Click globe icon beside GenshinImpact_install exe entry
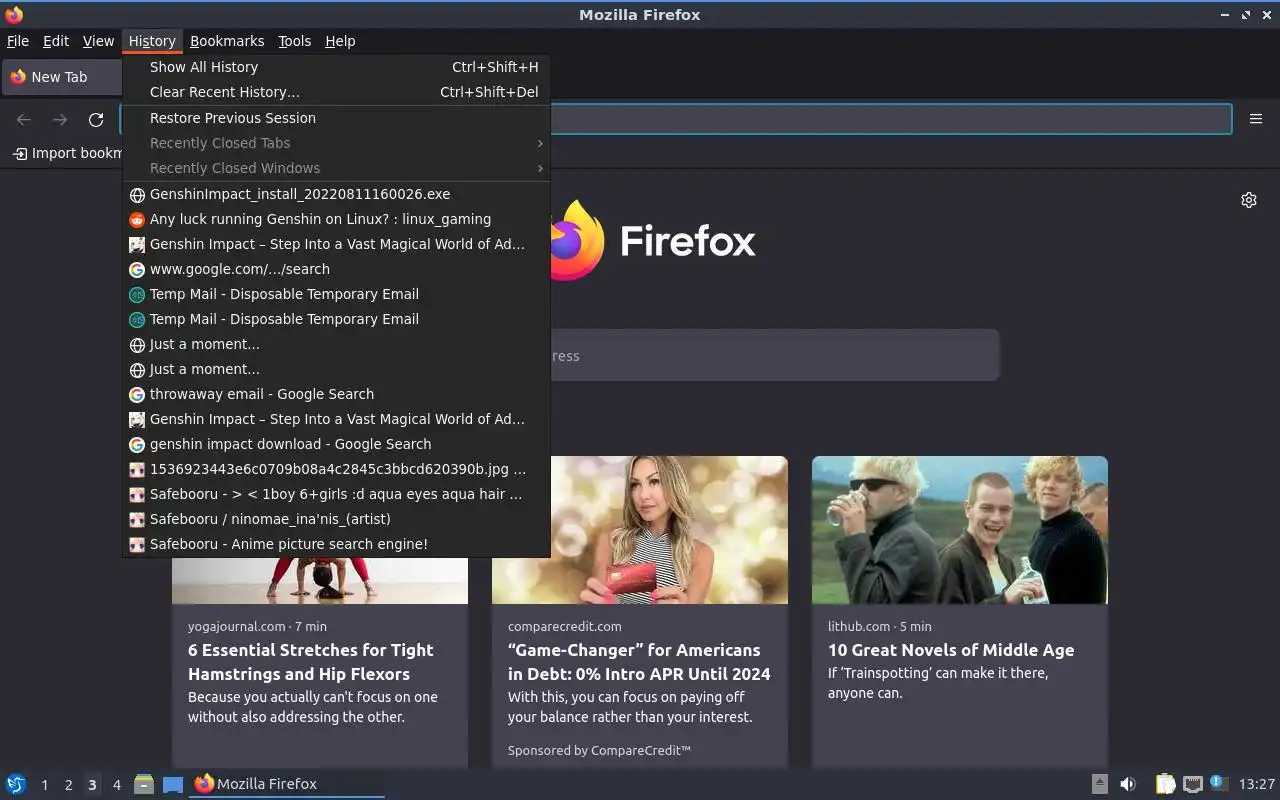The image size is (1280, 800). click(x=138, y=194)
